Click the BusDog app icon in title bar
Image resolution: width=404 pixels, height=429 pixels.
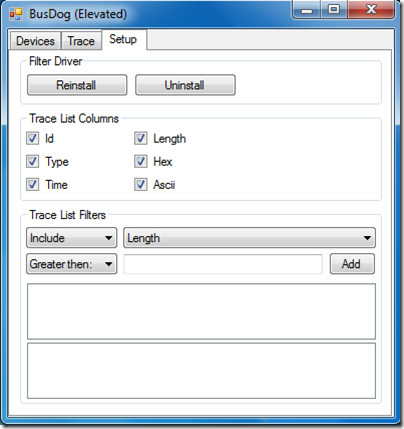pos(16,14)
